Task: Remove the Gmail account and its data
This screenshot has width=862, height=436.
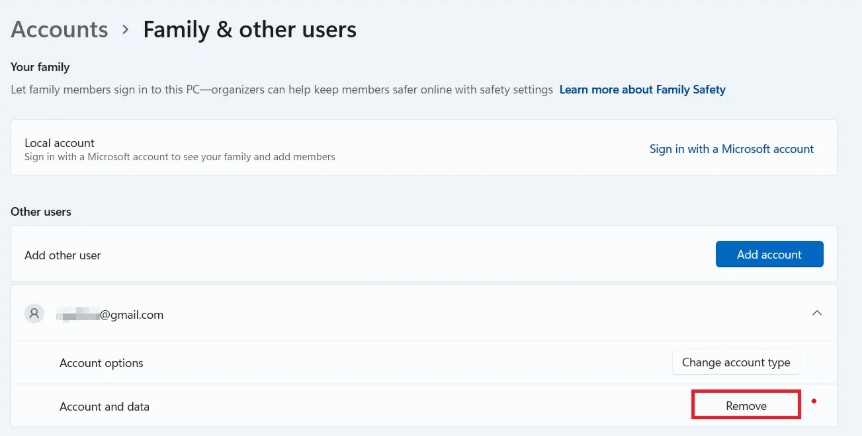Action: point(745,406)
